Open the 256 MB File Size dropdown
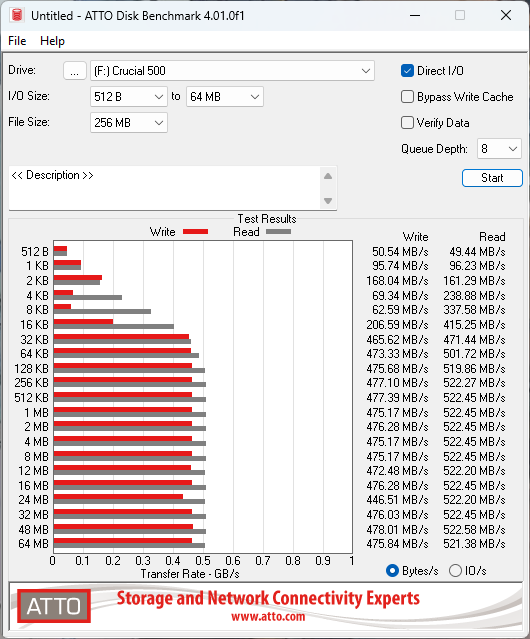Image resolution: width=530 pixels, height=639 pixels. click(x=129, y=123)
